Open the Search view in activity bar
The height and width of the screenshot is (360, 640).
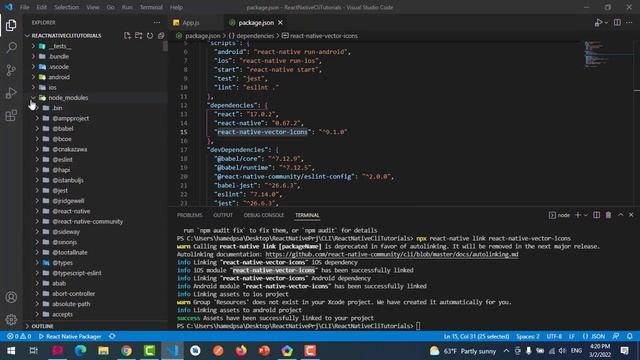[x=11, y=48]
